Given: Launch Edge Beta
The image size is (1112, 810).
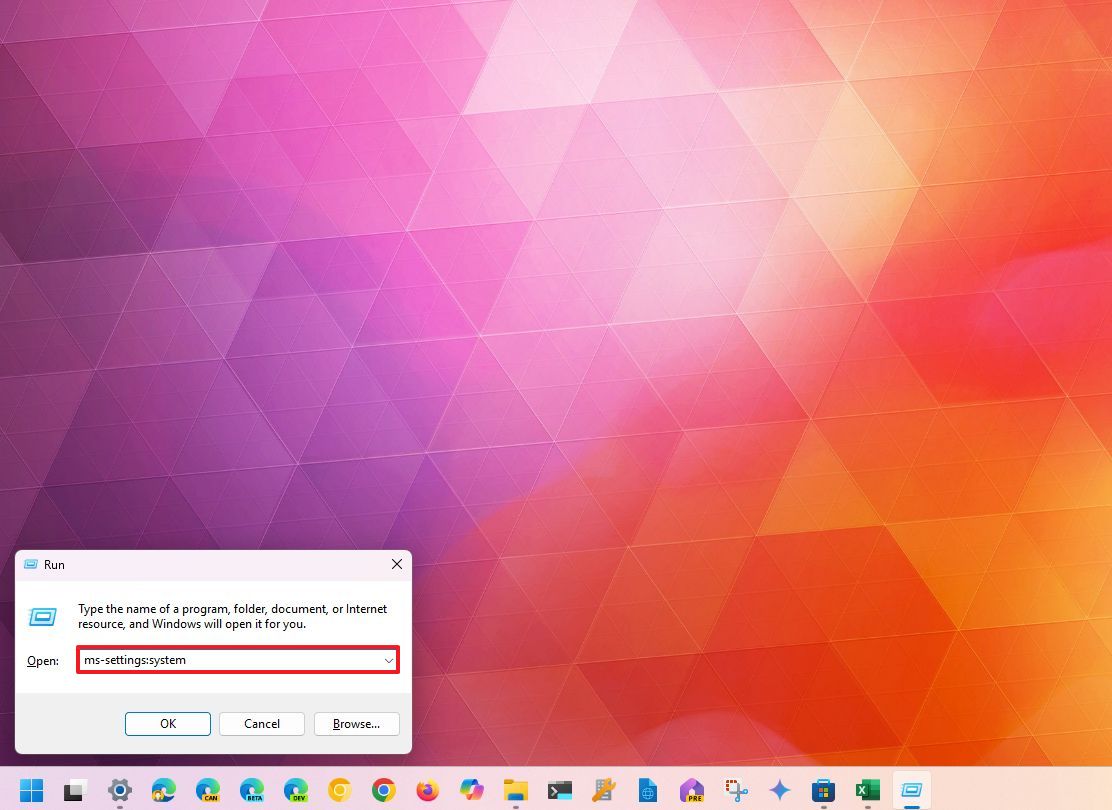Looking at the screenshot, I should pyautogui.click(x=252, y=790).
